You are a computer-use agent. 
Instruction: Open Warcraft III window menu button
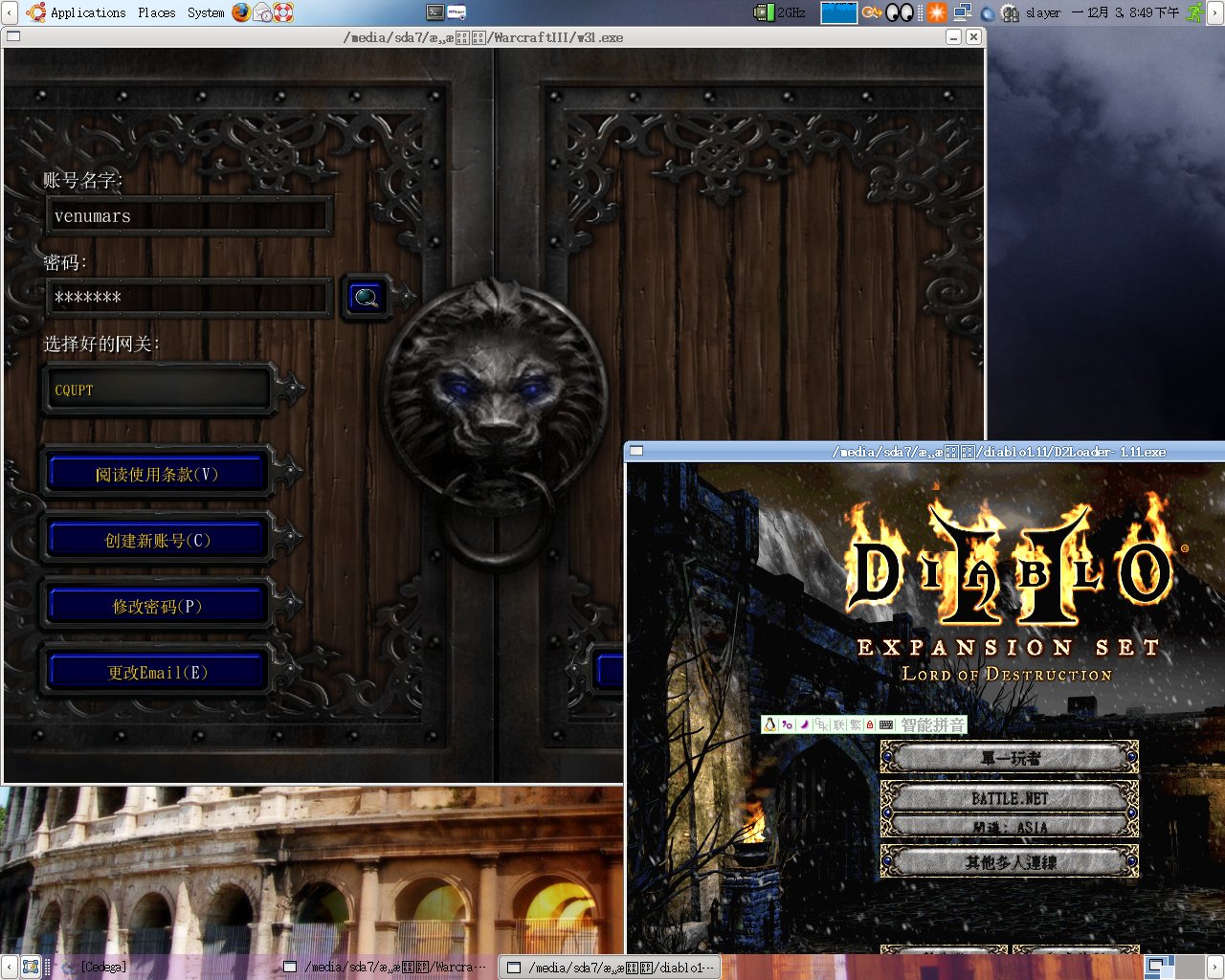[13, 37]
